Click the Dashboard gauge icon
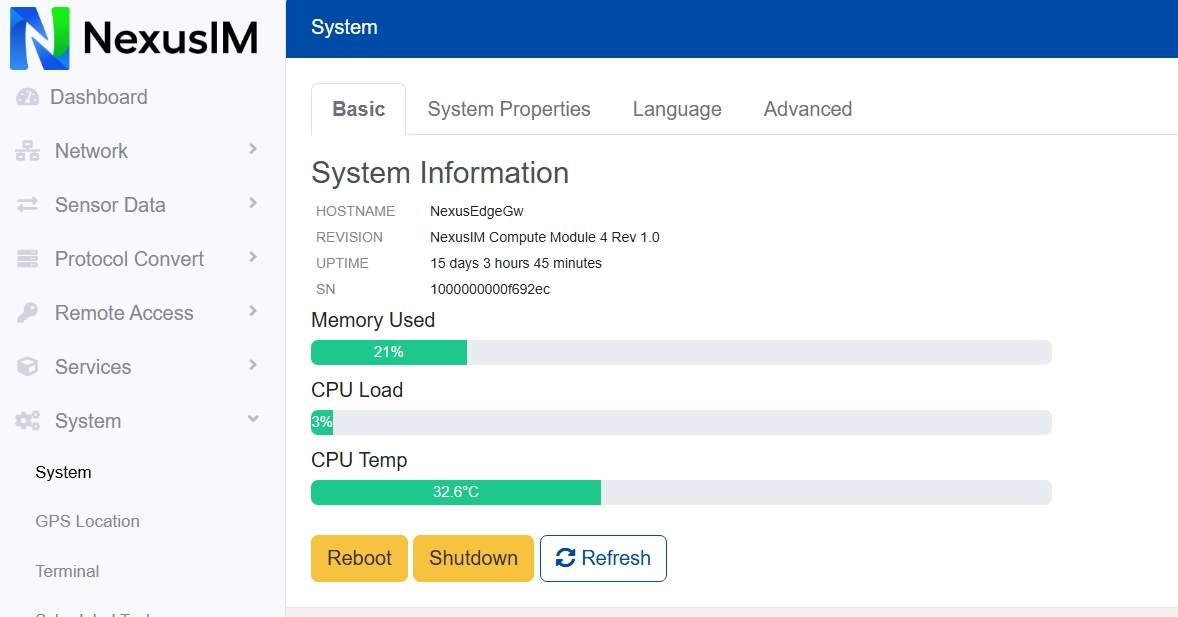 (28, 97)
